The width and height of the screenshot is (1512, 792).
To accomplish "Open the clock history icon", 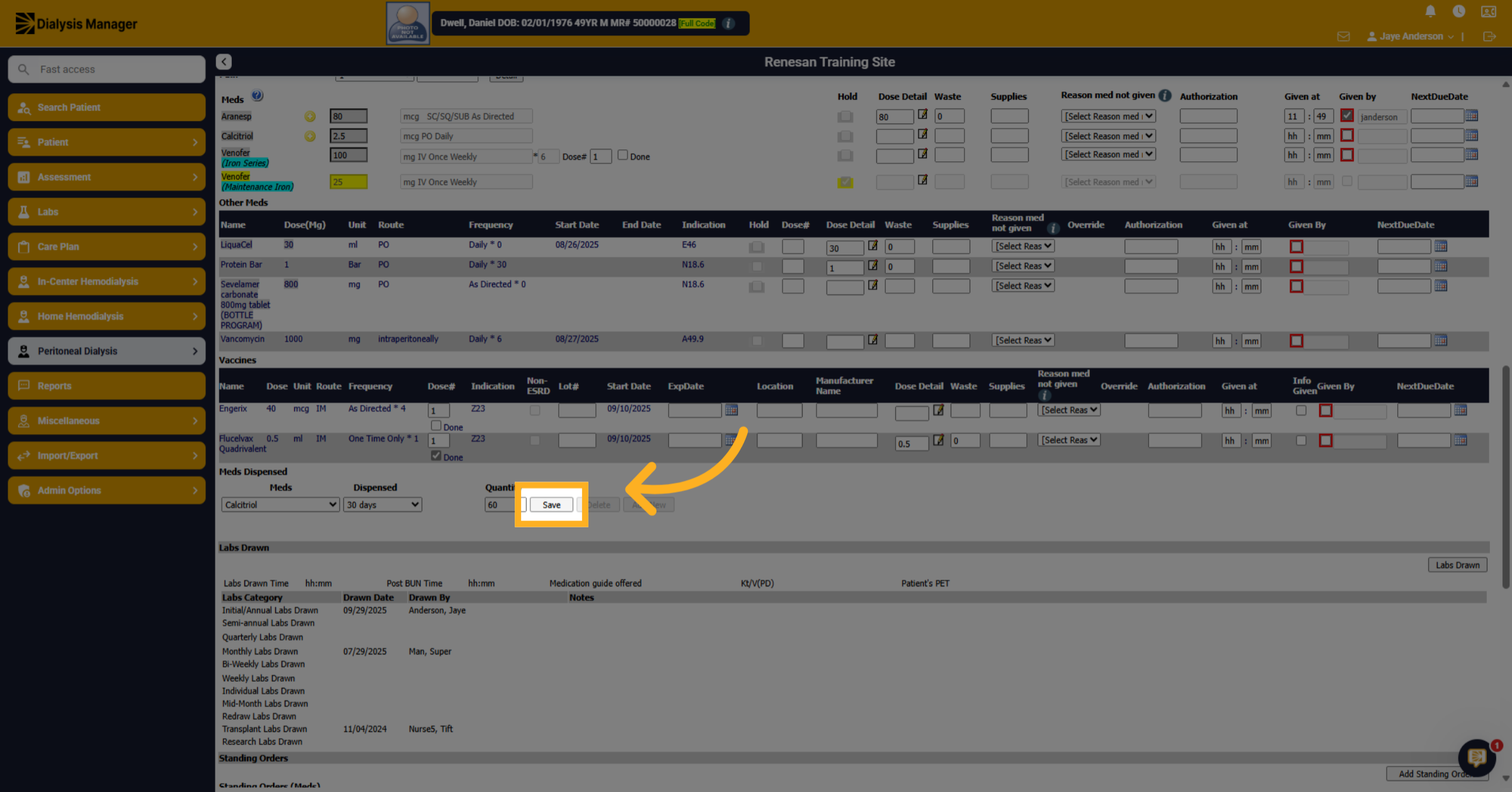I will 1458,11.
